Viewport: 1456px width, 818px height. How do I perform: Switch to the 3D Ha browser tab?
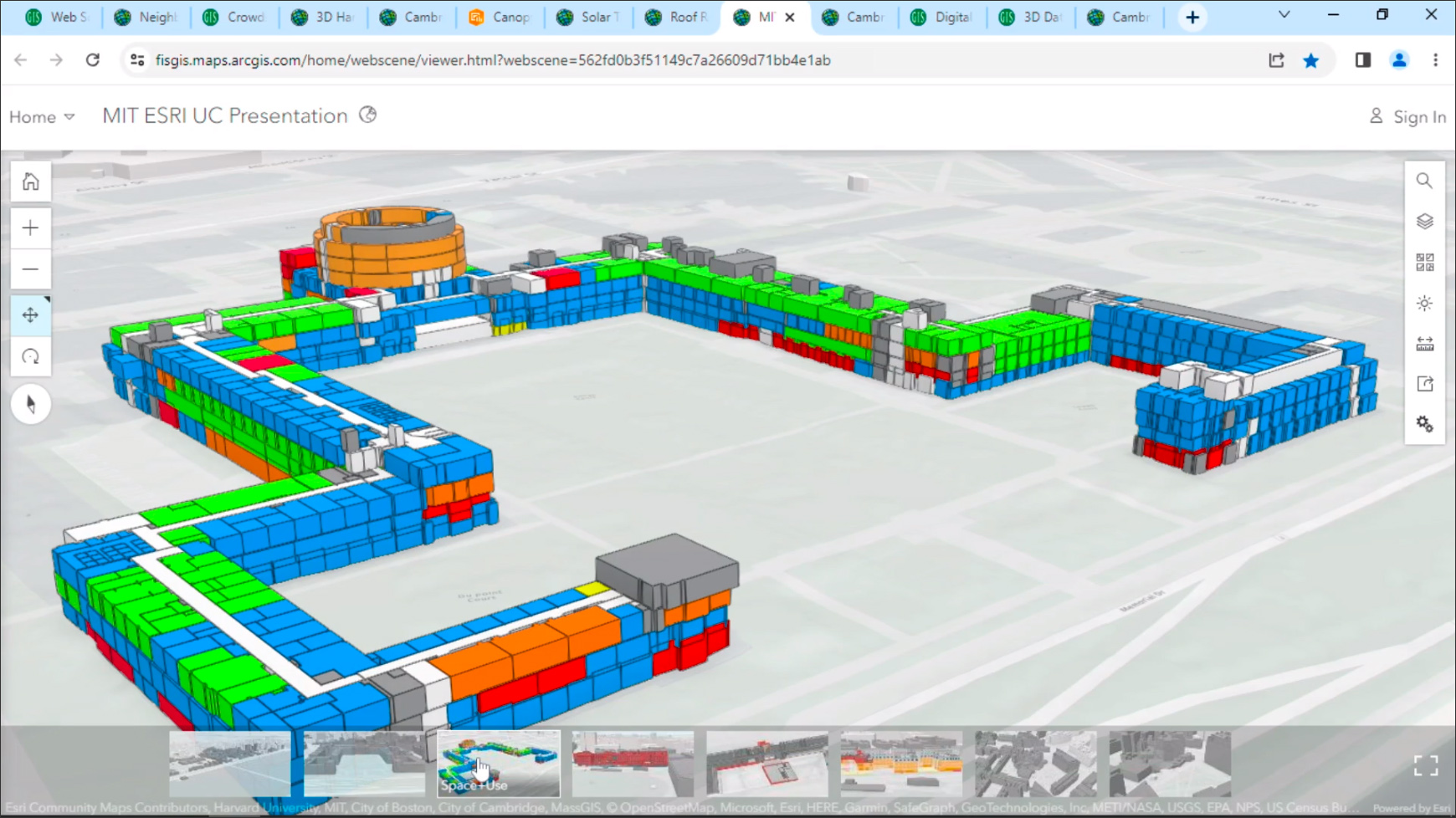(323, 17)
